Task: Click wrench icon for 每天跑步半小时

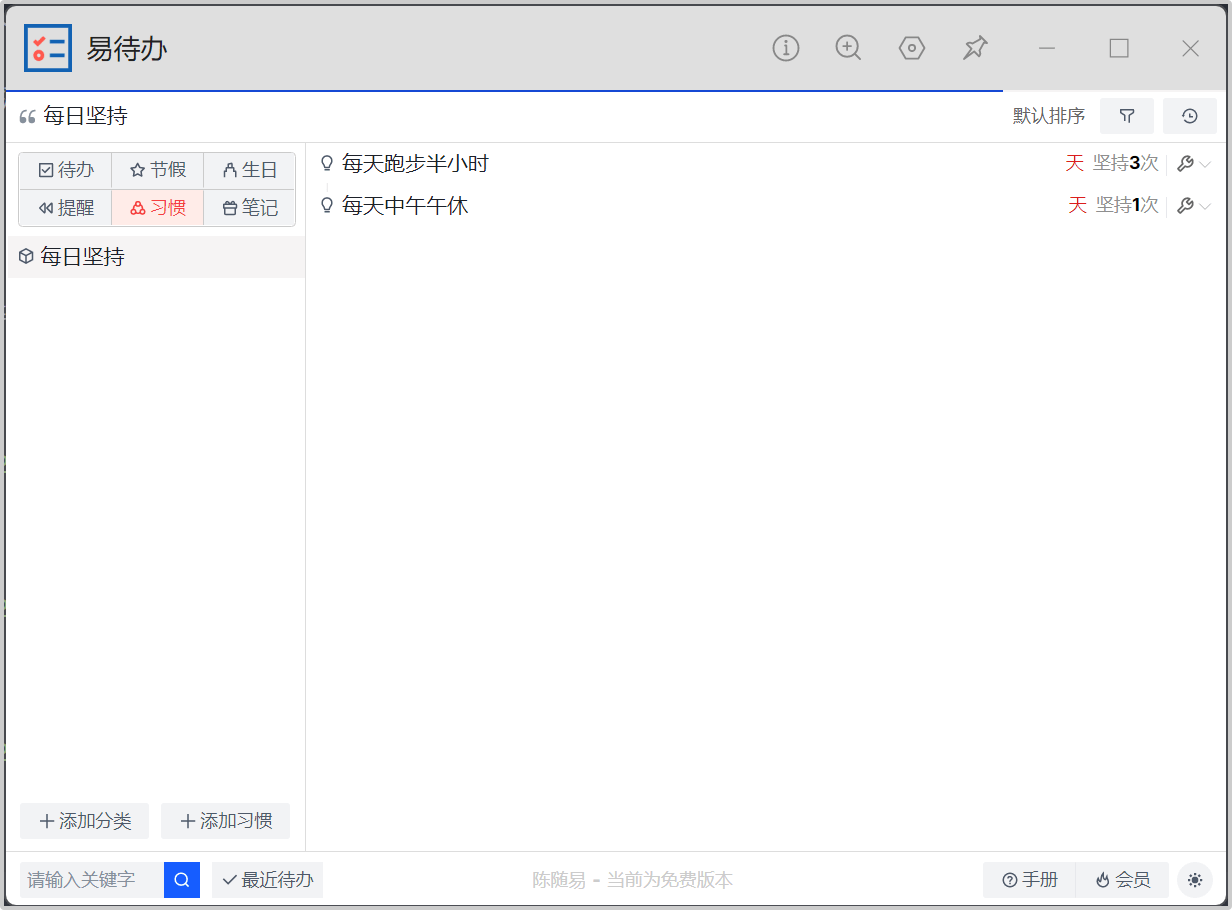Action: [1186, 164]
